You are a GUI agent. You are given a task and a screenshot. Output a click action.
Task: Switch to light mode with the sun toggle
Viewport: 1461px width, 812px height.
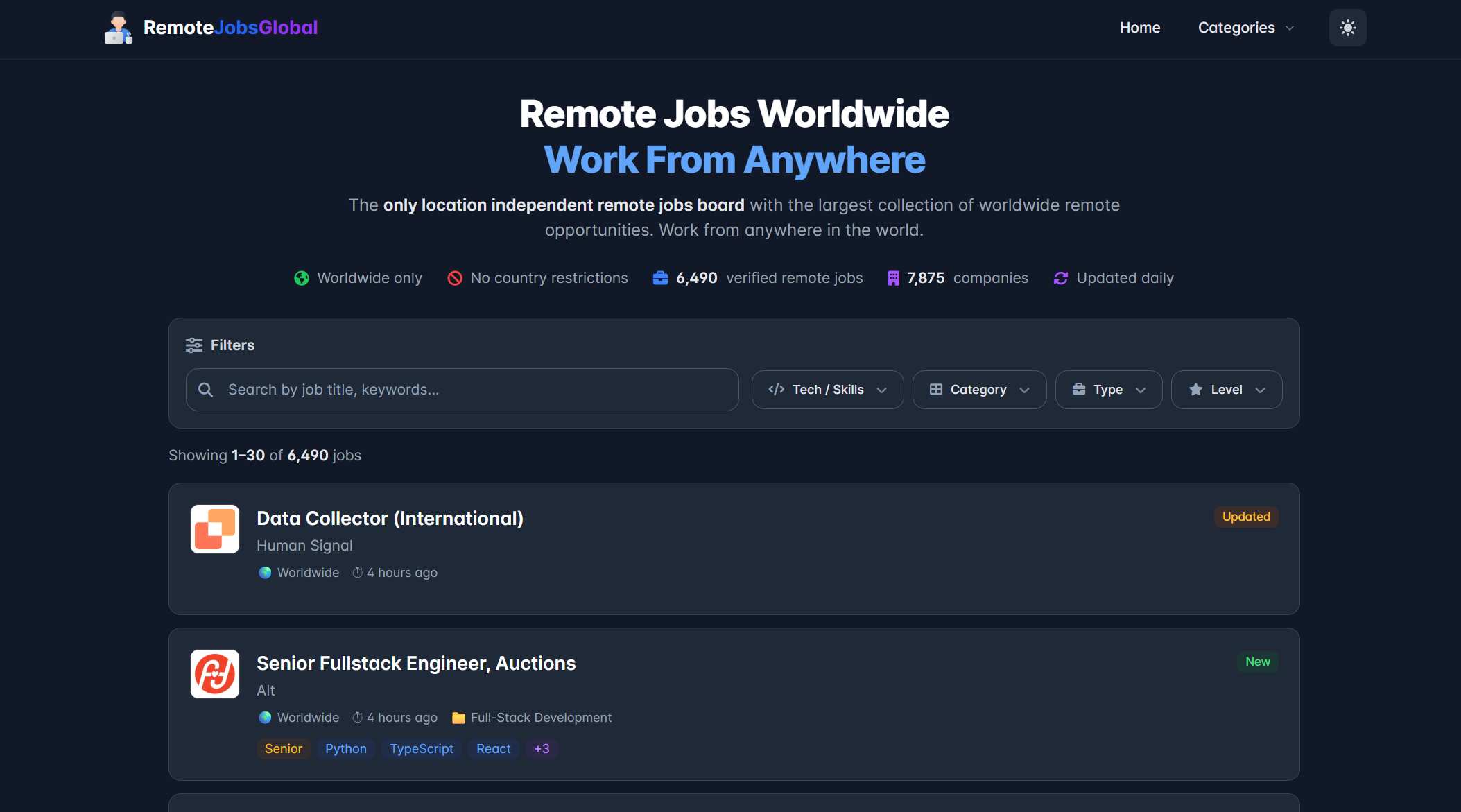pos(1347,28)
